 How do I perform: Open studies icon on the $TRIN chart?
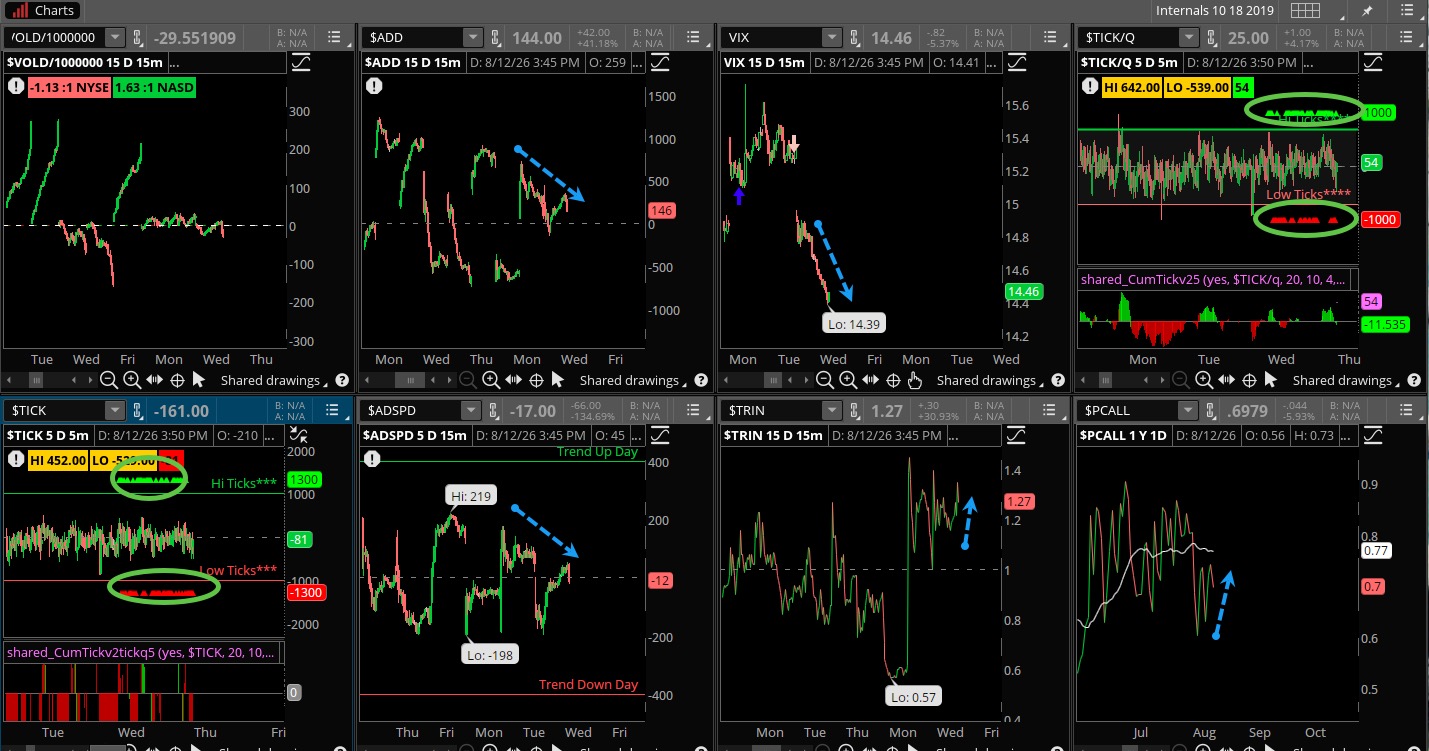pos(1017,435)
